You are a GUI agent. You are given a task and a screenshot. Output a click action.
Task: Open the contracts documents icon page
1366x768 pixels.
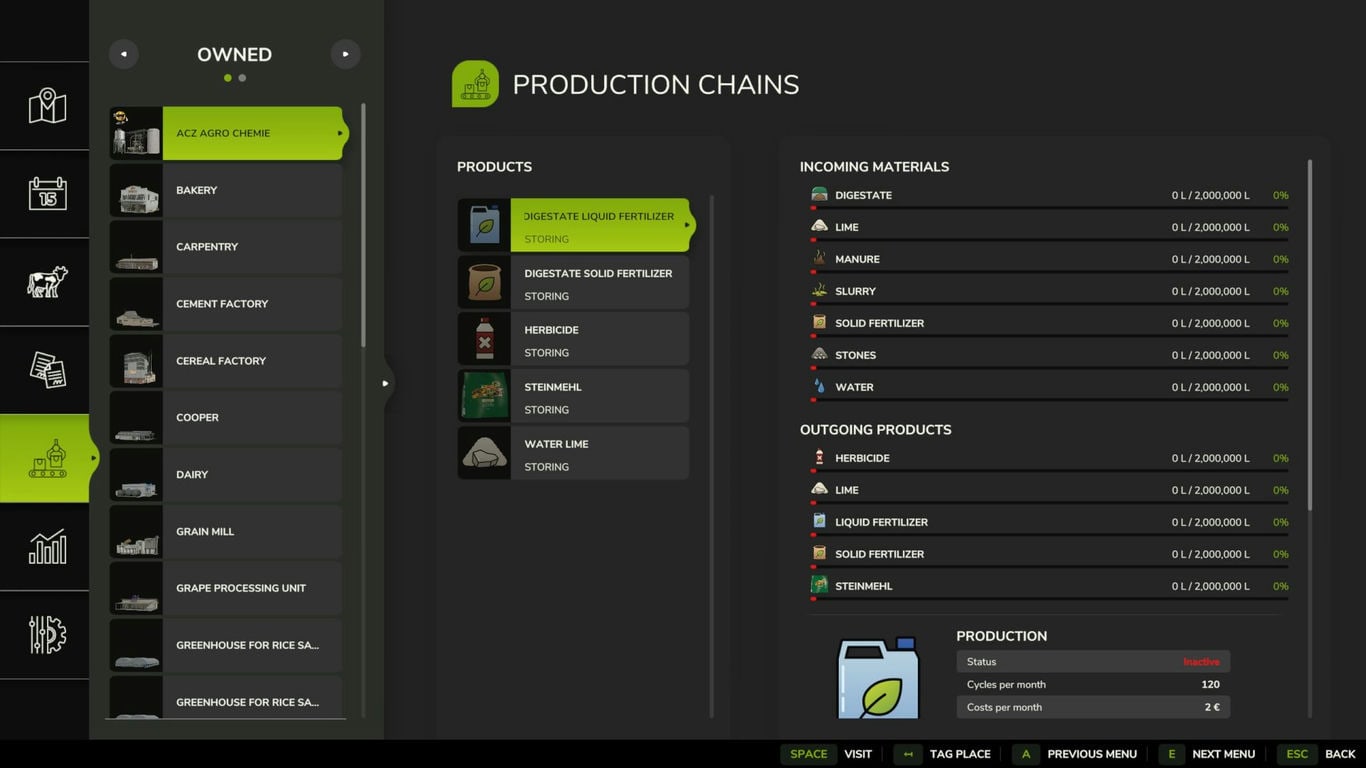tap(46, 369)
